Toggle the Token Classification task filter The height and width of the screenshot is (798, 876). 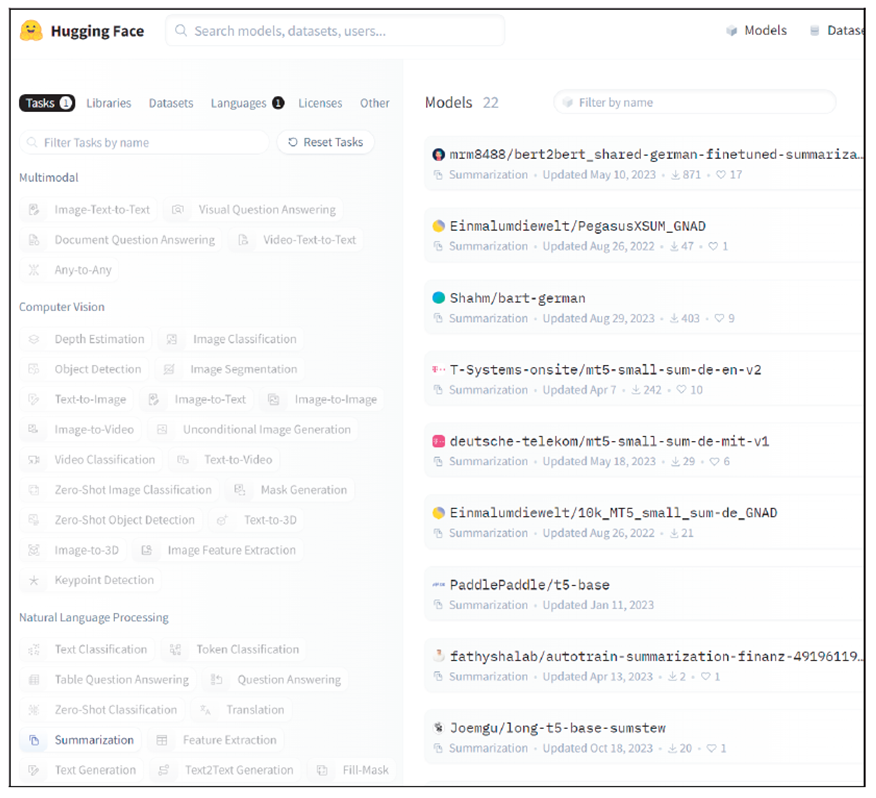pyautogui.click(x=234, y=649)
